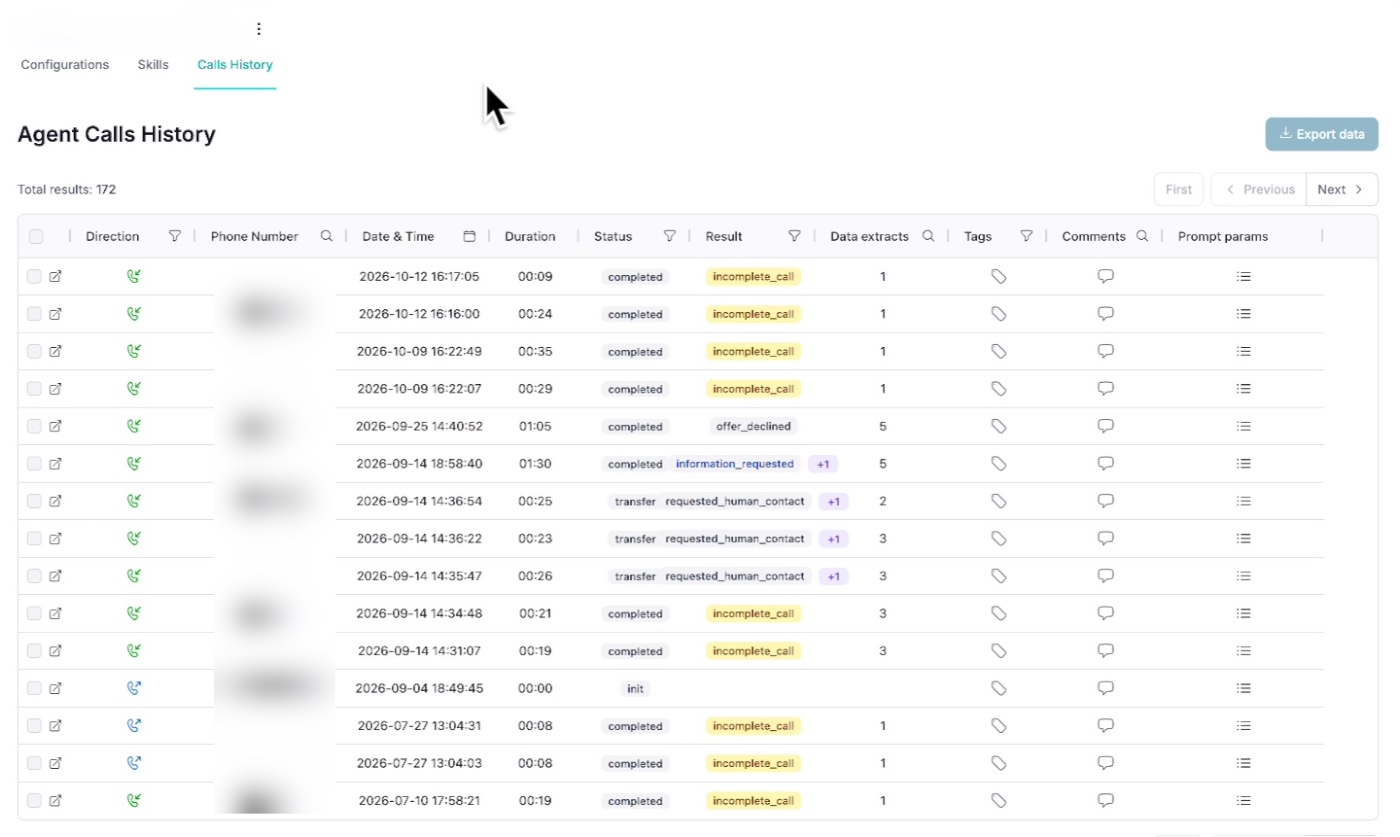Switch to the Configurations tab
The height and width of the screenshot is (837, 1400).
[x=65, y=65]
